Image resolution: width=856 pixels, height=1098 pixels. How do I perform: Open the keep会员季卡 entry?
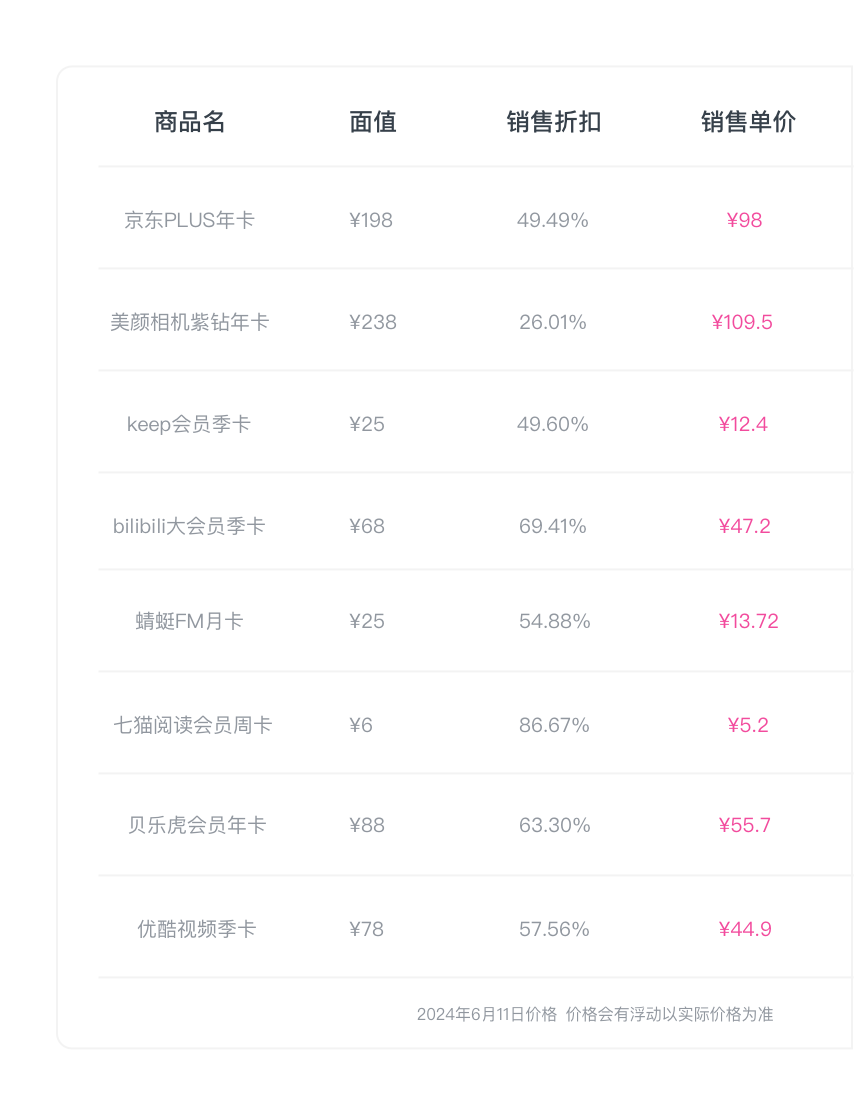pos(188,424)
